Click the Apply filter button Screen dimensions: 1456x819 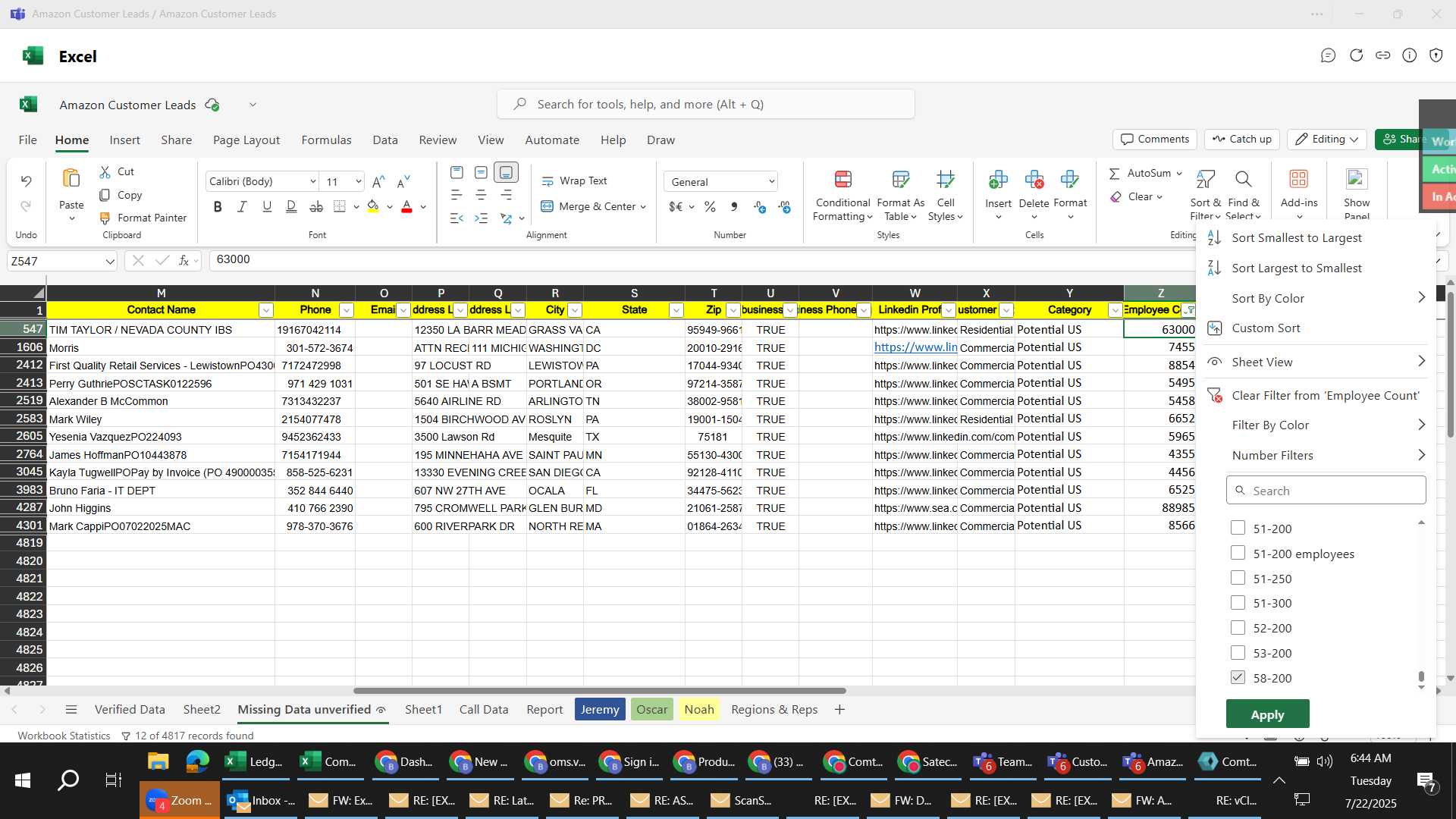click(1267, 714)
